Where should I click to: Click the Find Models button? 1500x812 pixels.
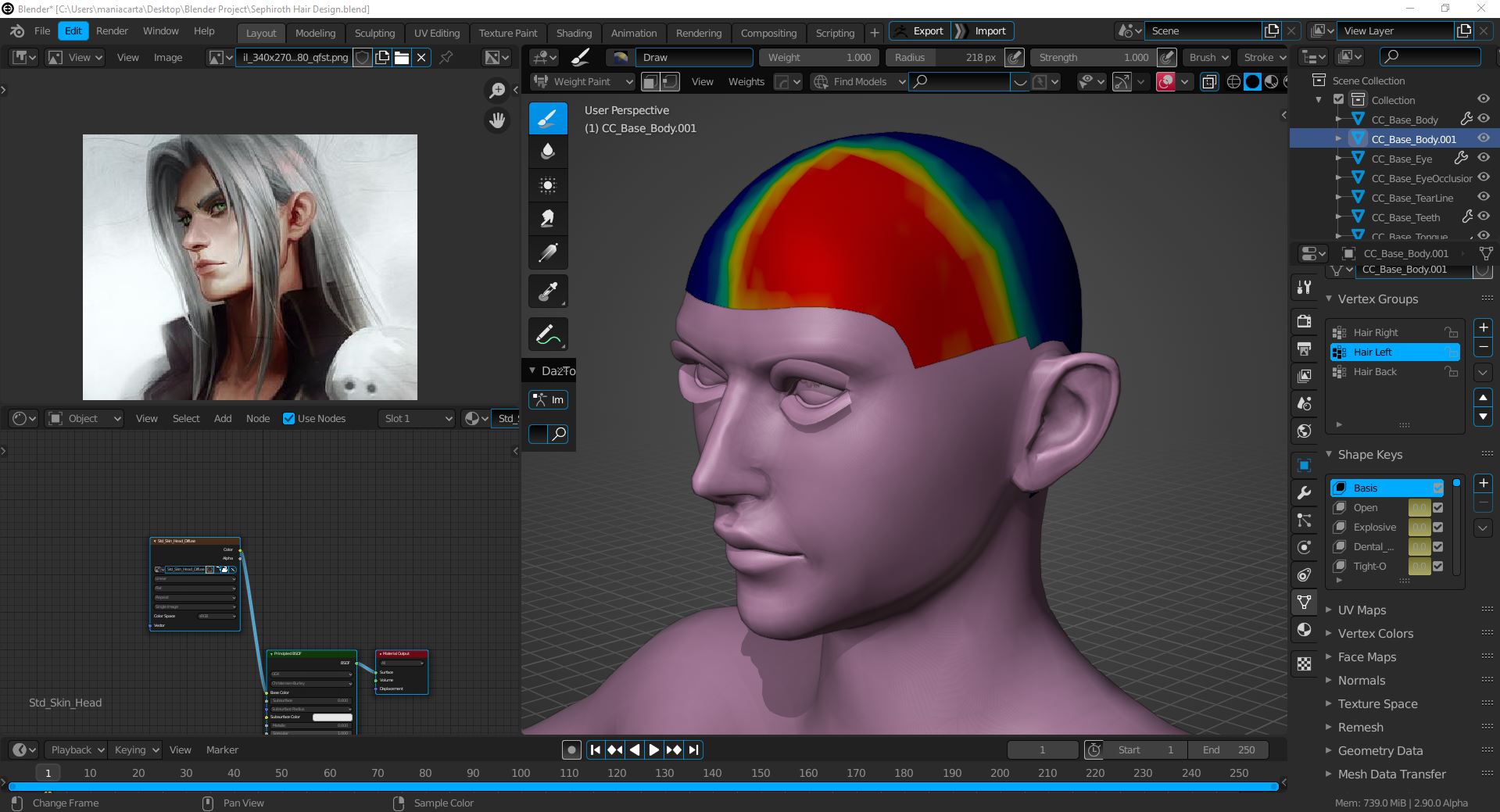(x=859, y=81)
